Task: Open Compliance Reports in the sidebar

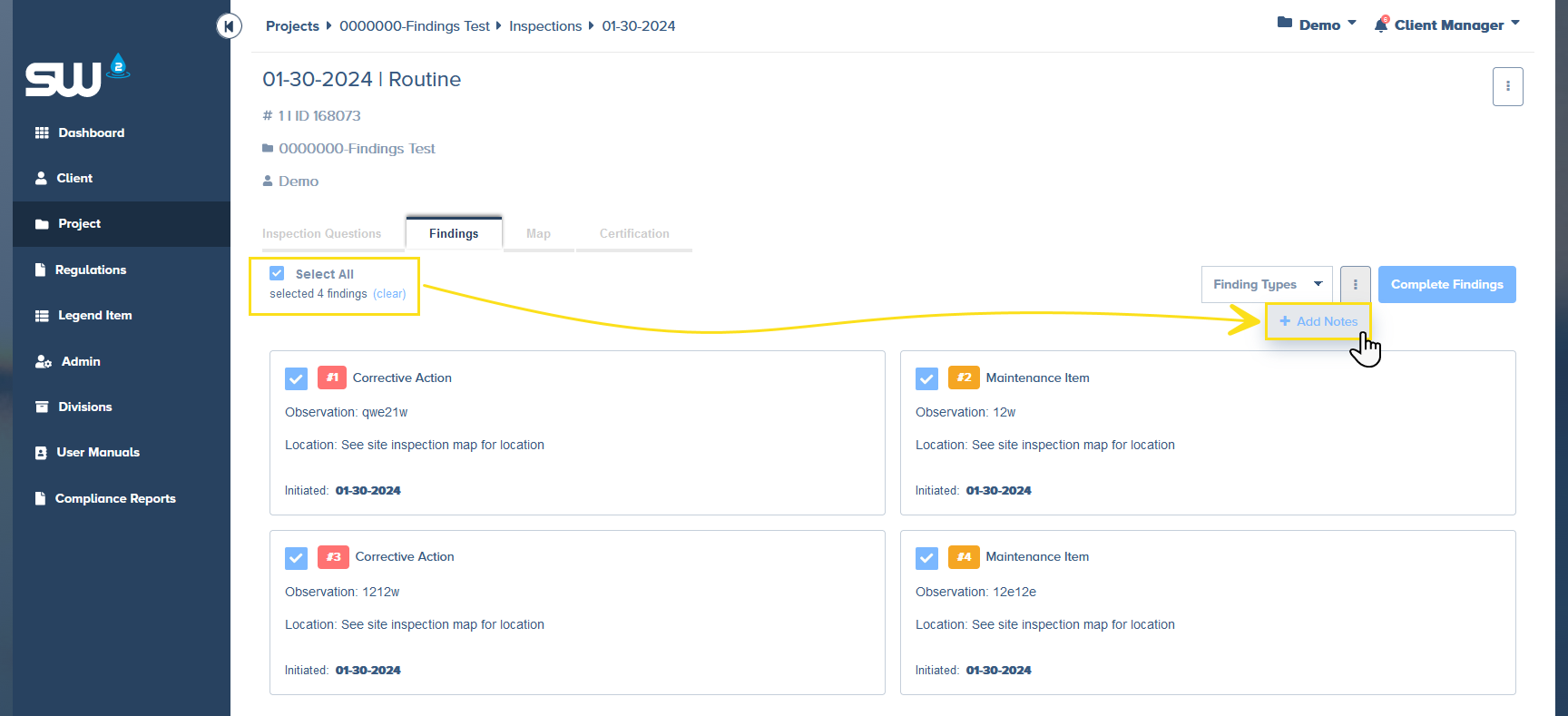Action: (x=114, y=498)
